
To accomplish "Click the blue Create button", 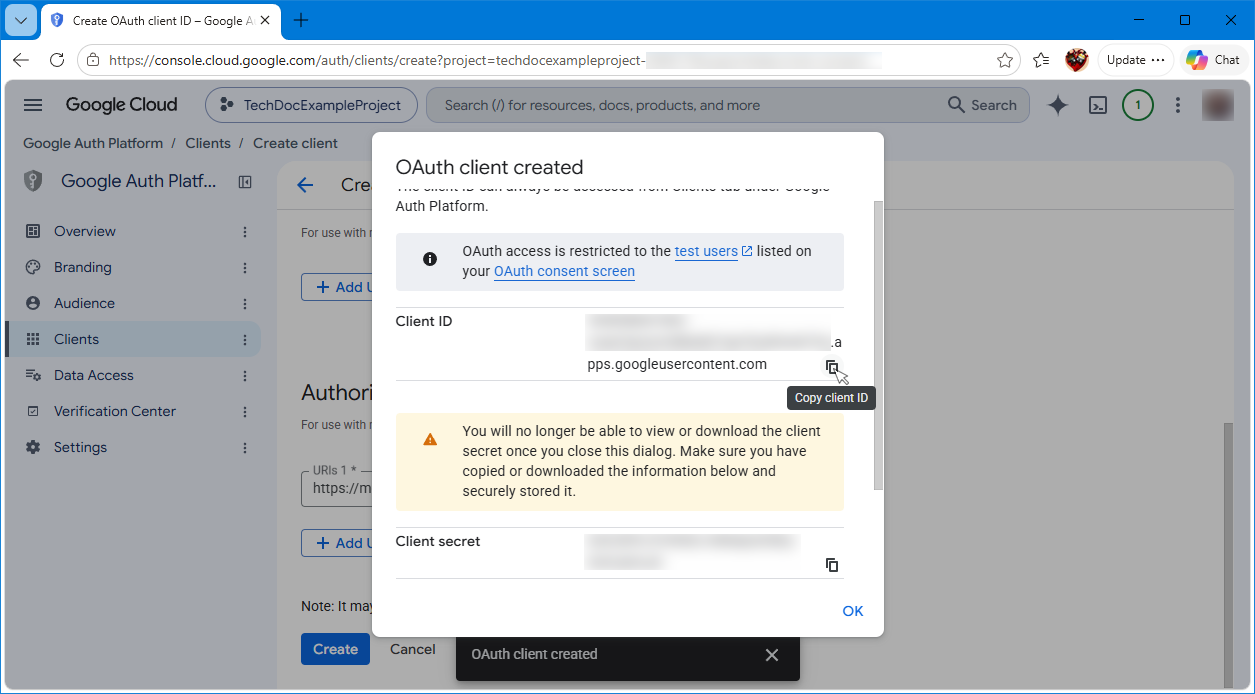I will pos(335,649).
